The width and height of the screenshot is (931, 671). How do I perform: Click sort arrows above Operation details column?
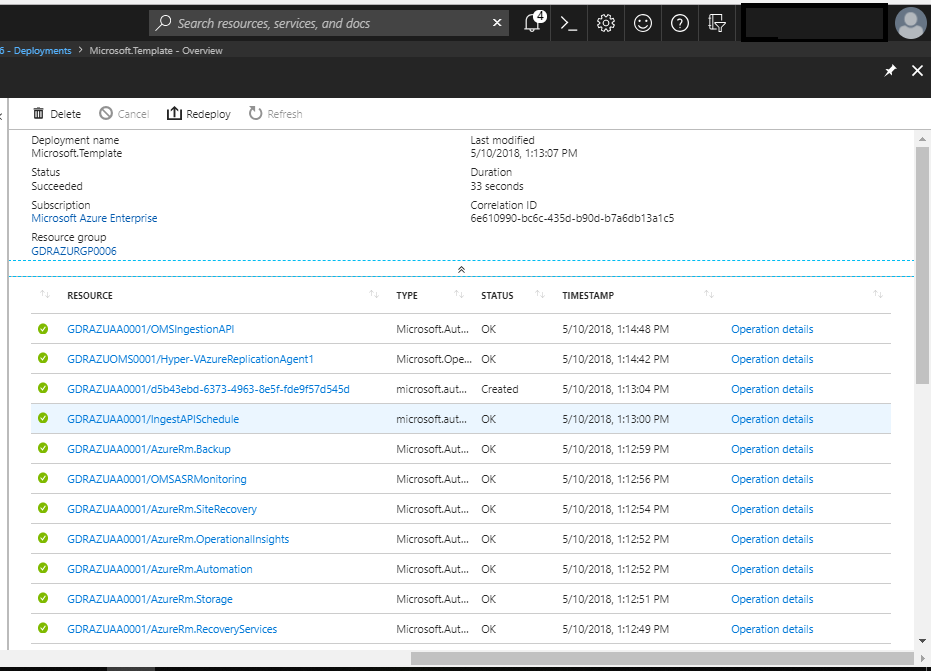[x=878, y=295]
